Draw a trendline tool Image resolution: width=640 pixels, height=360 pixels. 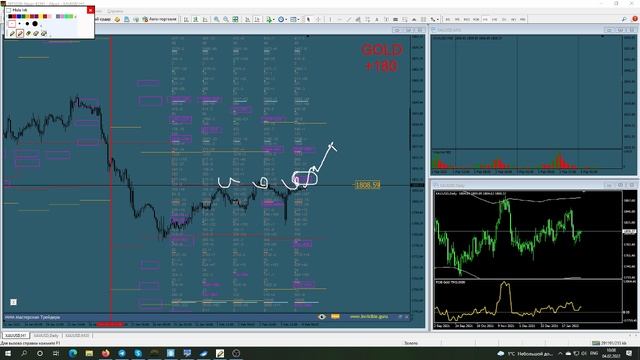click(349, 19)
